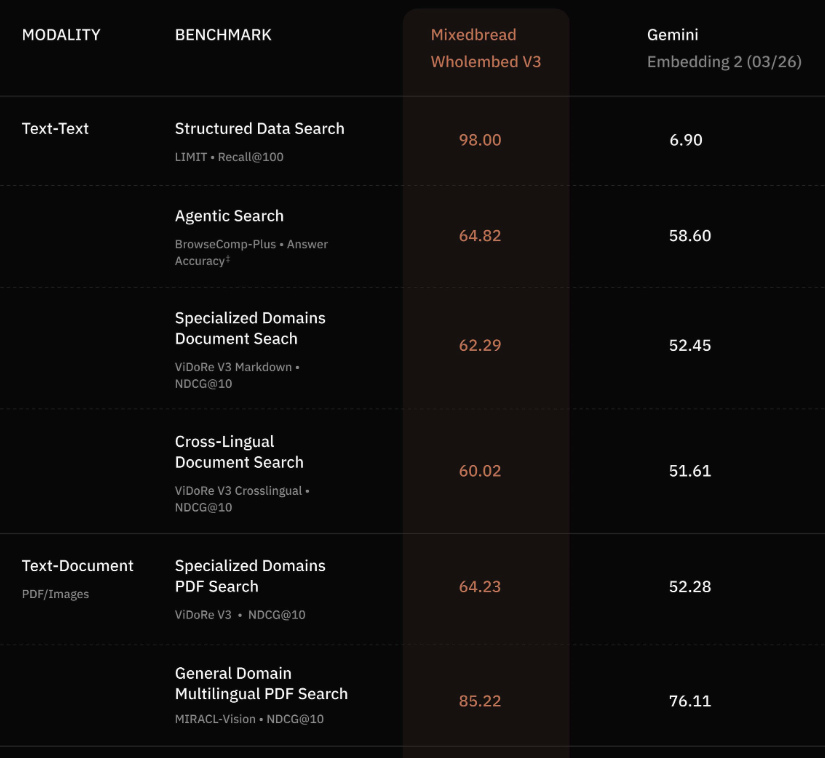Select the 60.02 Cross-Lingual score
The height and width of the screenshot is (758, 825).
tap(480, 471)
